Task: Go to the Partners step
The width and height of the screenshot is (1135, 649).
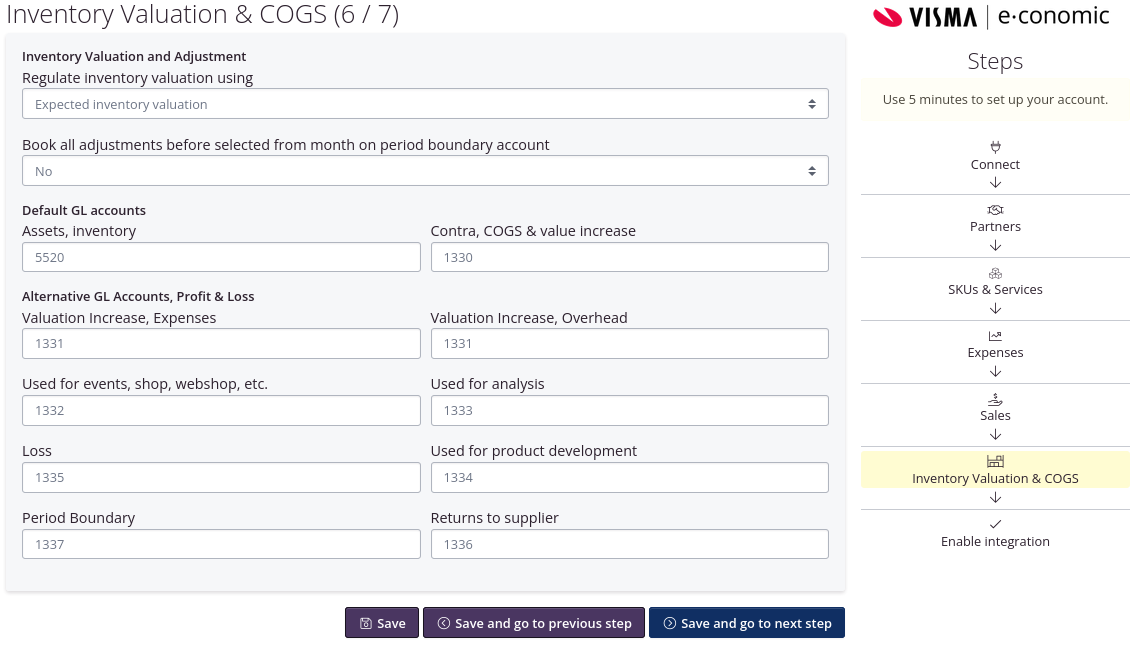Action: click(995, 227)
